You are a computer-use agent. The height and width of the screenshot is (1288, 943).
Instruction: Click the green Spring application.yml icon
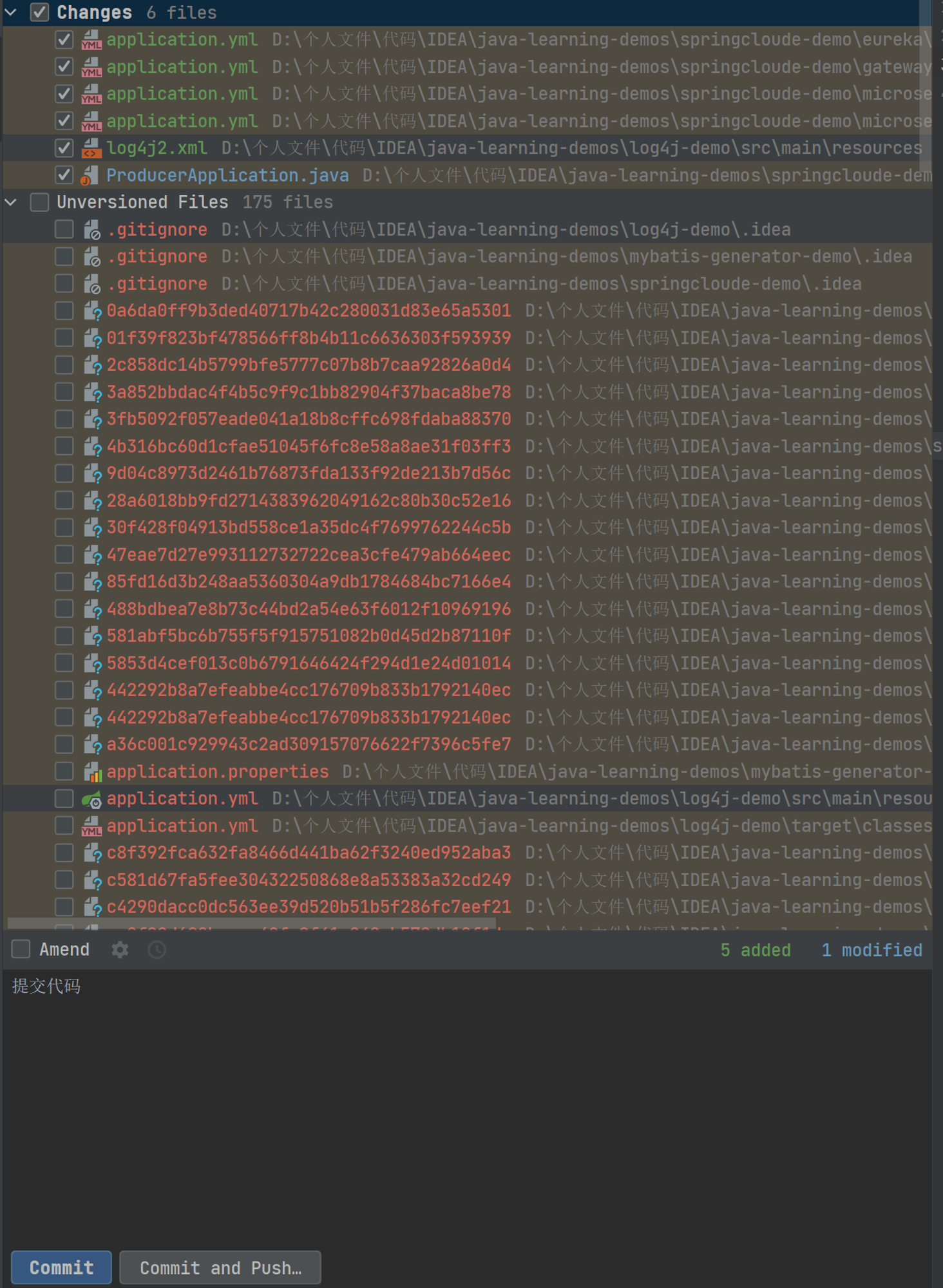click(x=91, y=799)
